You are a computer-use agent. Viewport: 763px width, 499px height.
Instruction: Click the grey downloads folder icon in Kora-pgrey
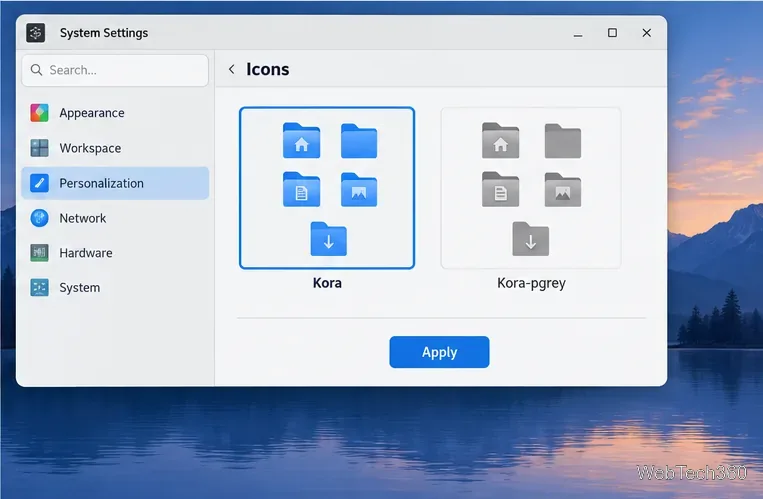coord(530,239)
